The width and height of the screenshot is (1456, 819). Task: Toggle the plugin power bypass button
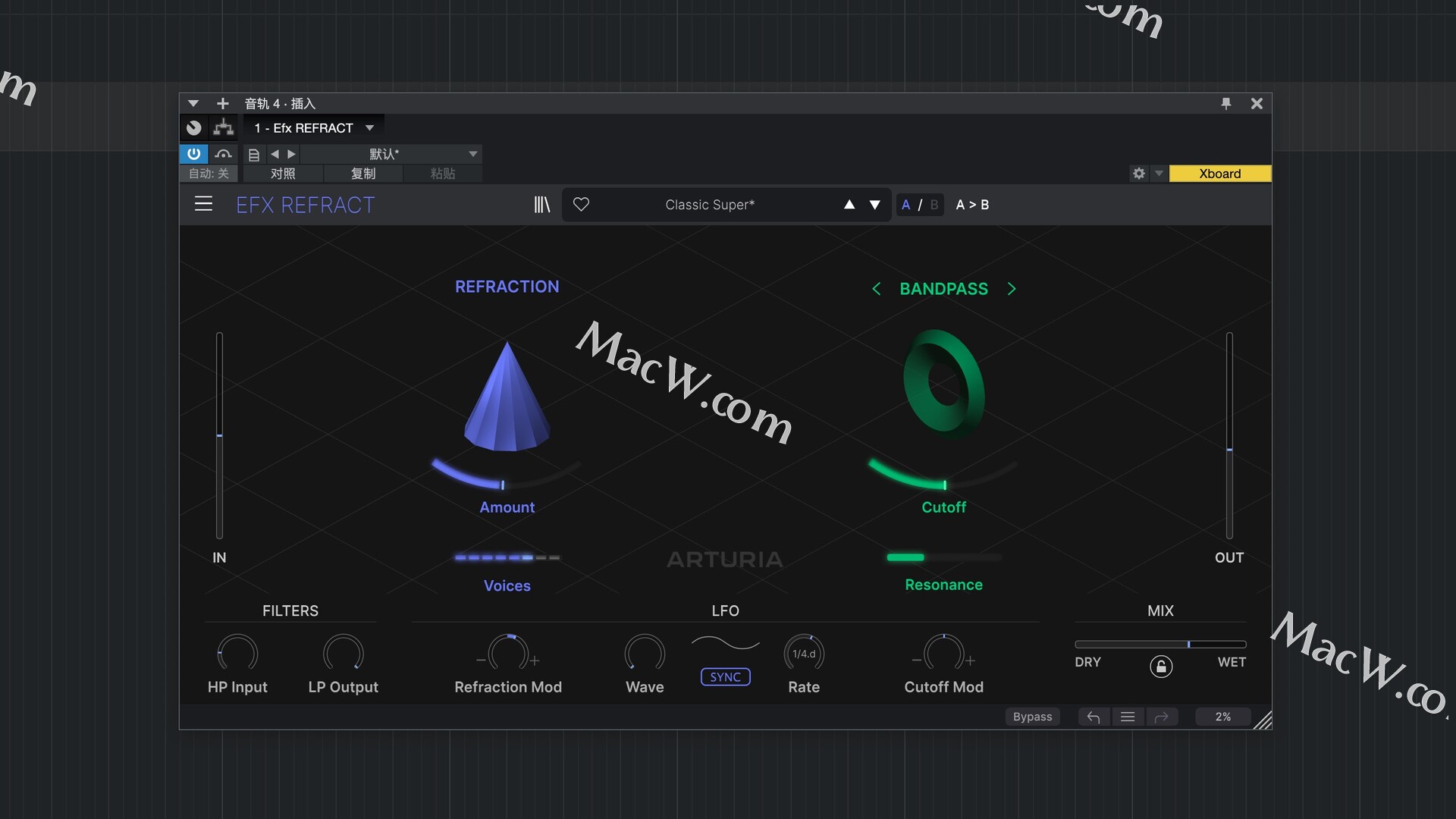click(194, 154)
